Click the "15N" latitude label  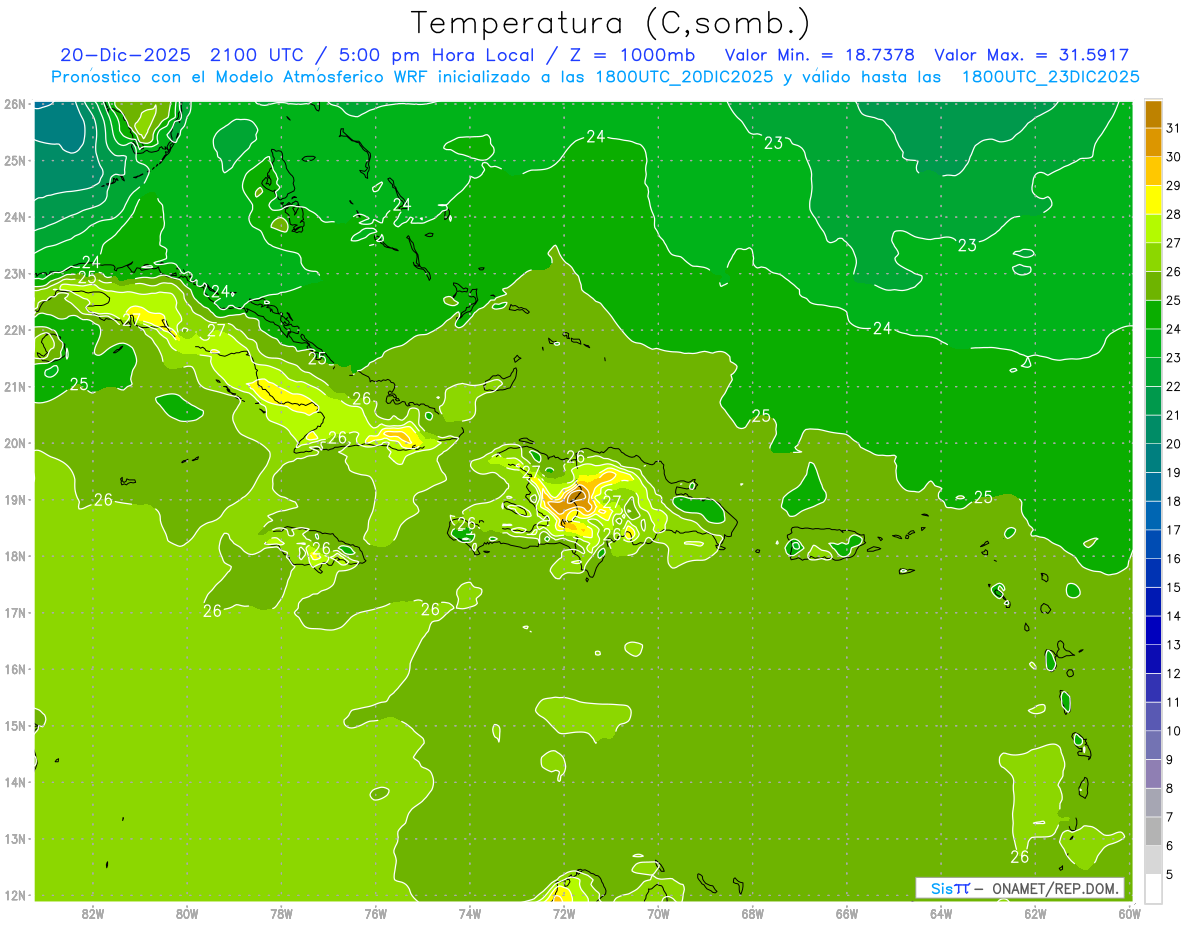point(14,725)
